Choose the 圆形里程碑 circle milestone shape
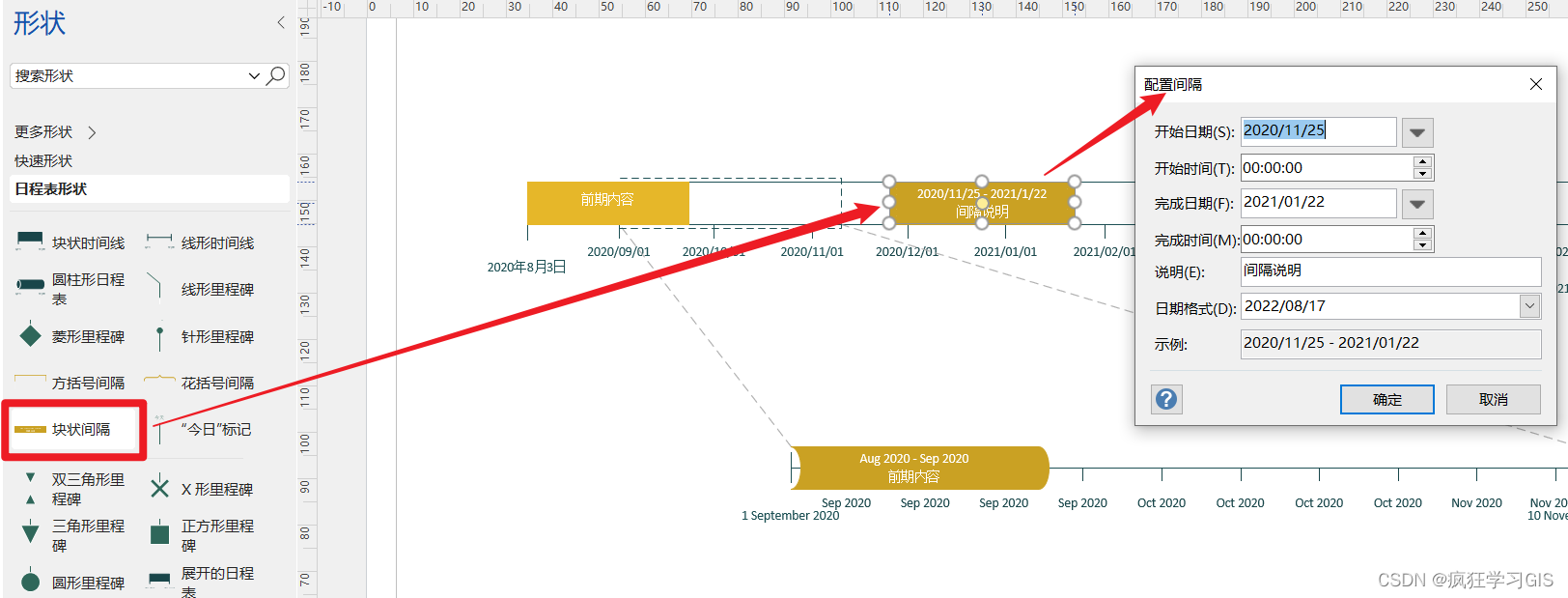The height and width of the screenshot is (598, 1568). pos(70,583)
